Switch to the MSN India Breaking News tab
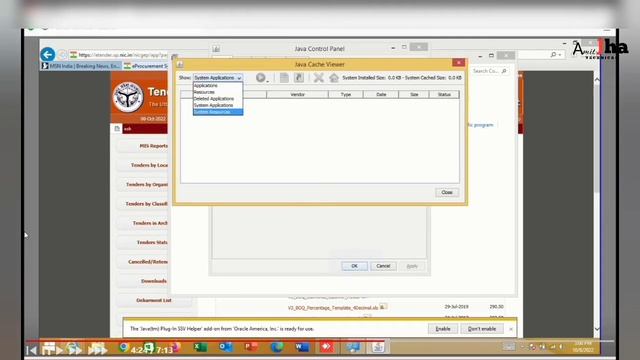This screenshot has width=640, height=360. pyautogui.click(x=81, y=66)
